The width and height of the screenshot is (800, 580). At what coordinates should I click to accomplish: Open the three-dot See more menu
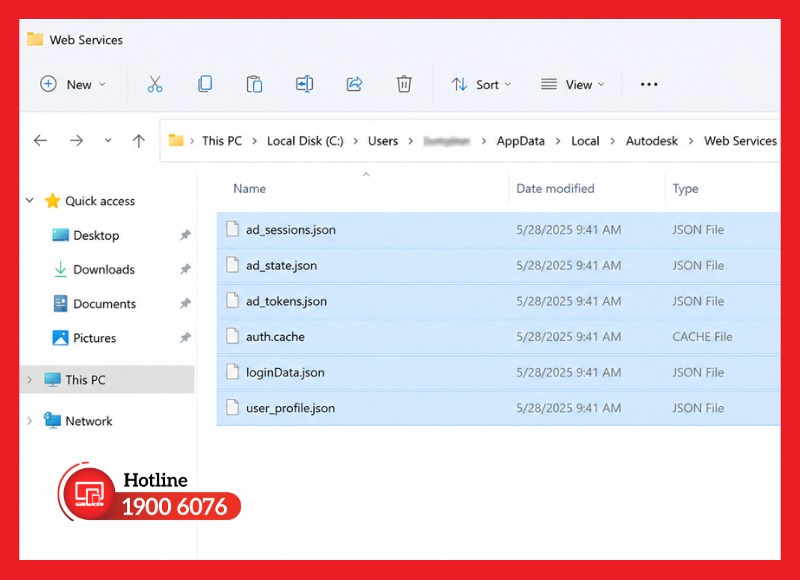pos(649,84)
